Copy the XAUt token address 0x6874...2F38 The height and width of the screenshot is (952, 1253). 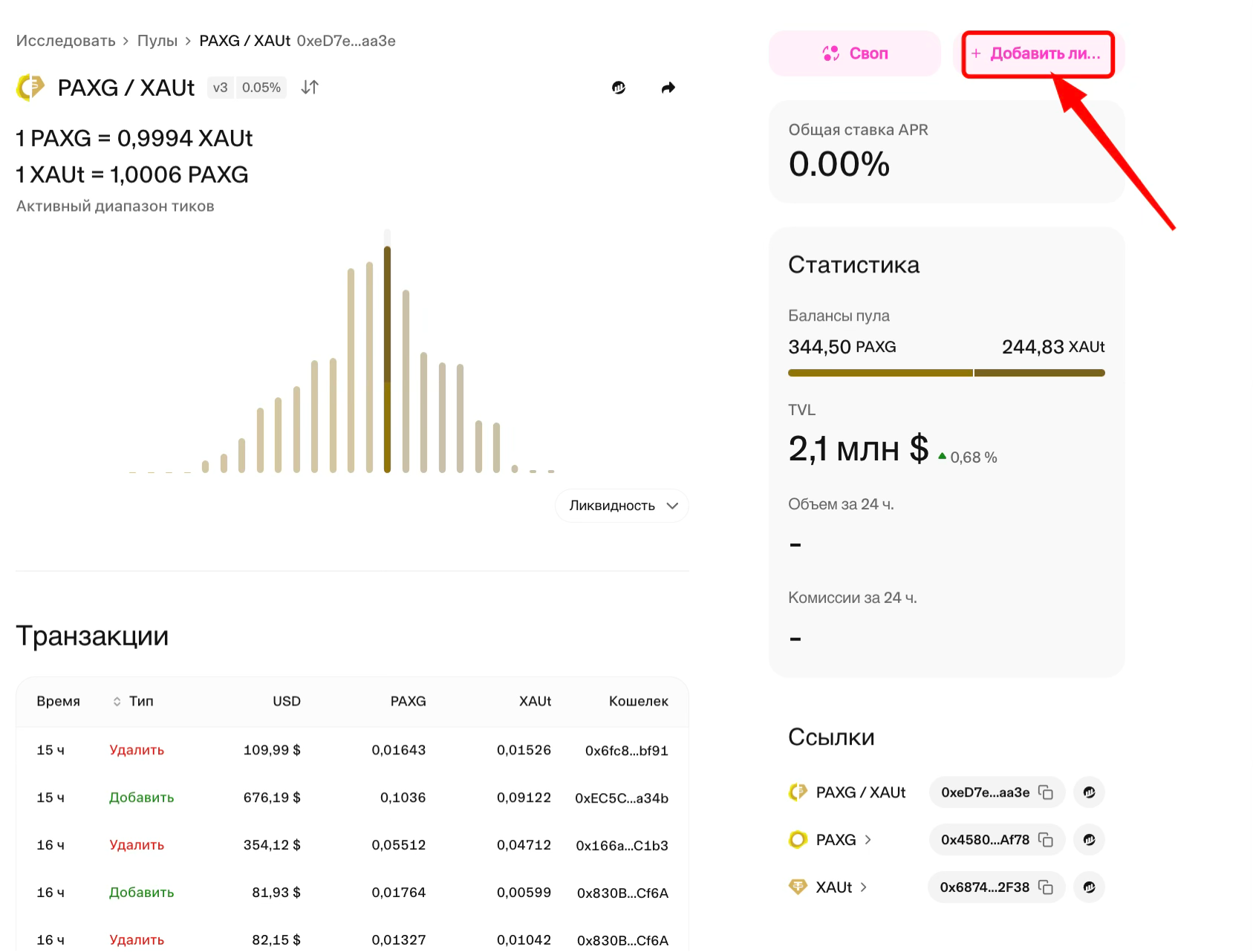[x=1046, y=887]
